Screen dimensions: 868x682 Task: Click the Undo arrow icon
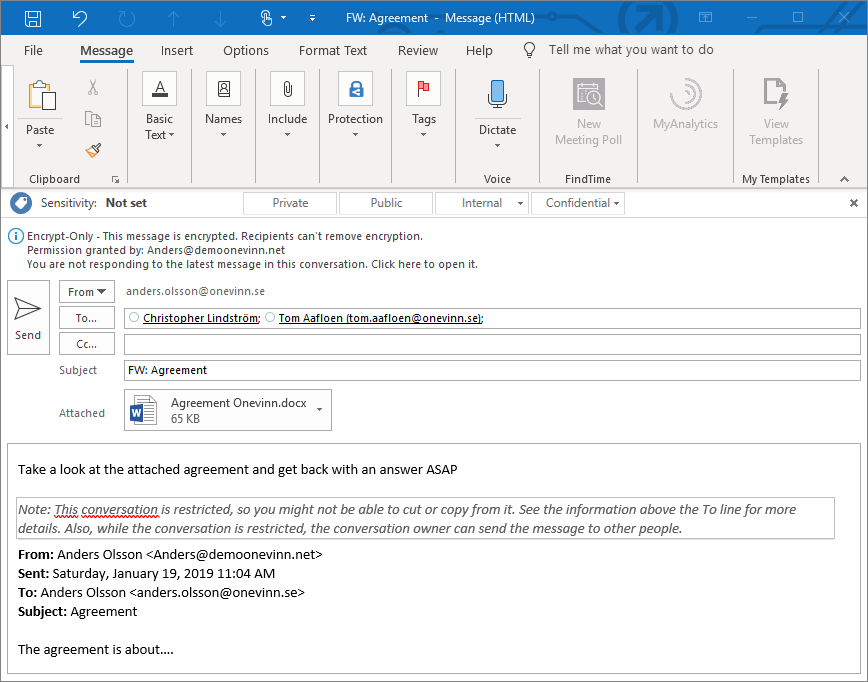(80, 18)
